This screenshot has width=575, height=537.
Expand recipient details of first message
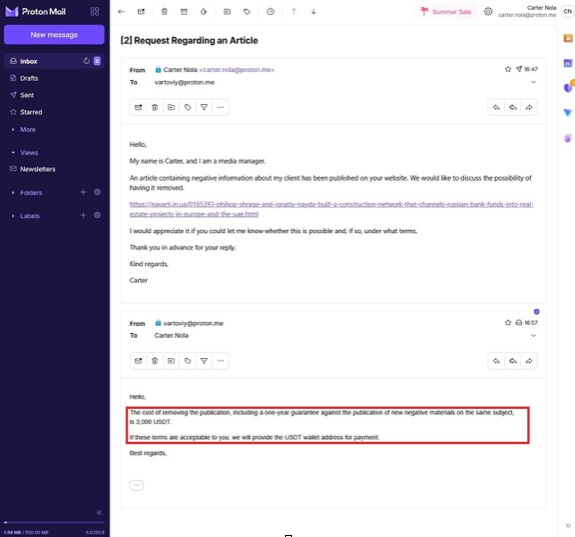pyautogui.click(x=534, y=82)
